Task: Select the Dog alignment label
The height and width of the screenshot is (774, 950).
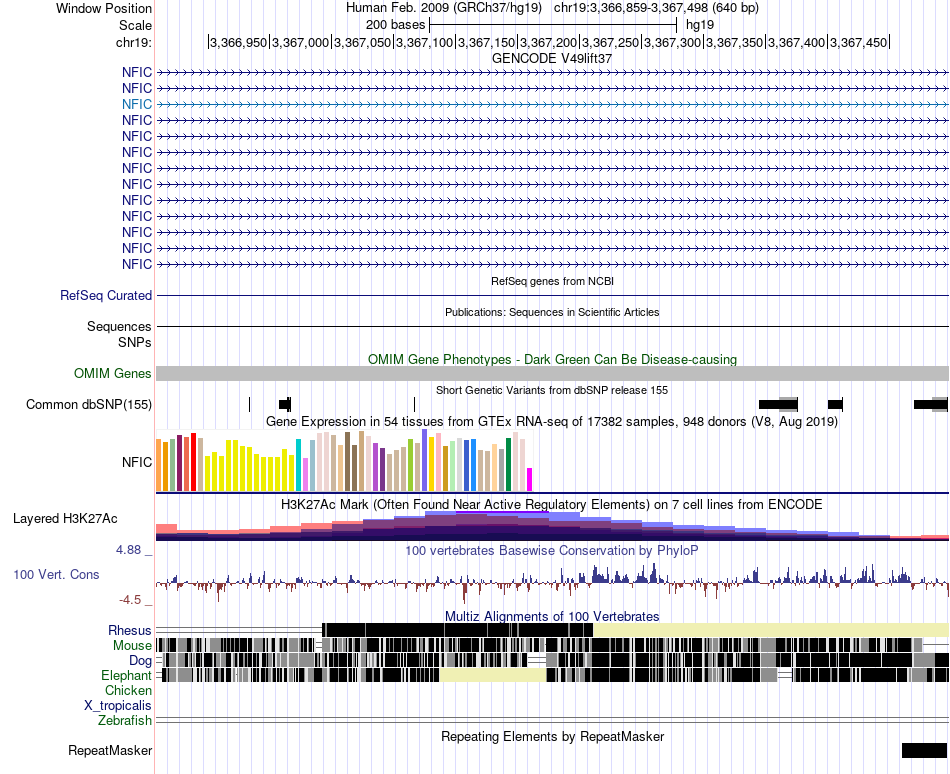Action: click(x=140, y=661)
